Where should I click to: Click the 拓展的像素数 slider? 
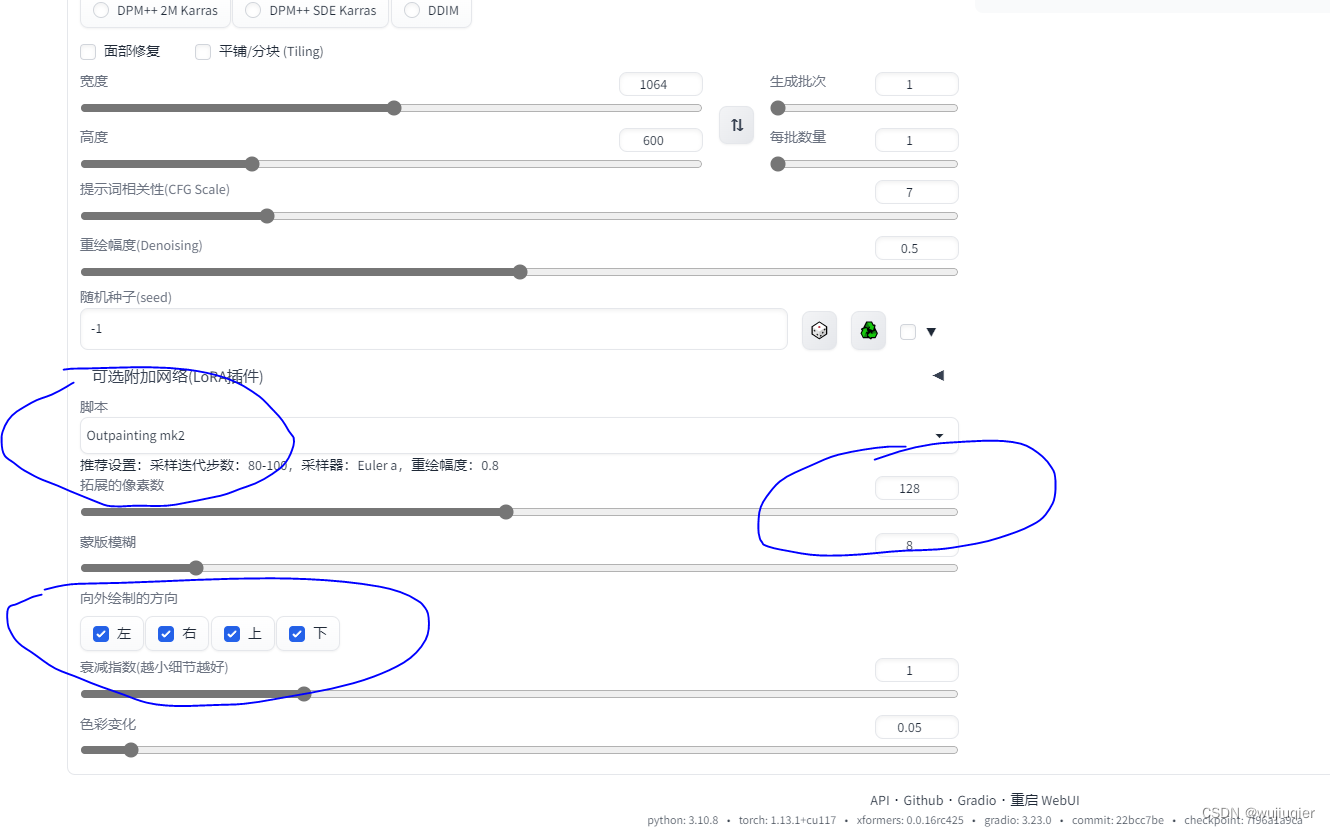point(519,512)
